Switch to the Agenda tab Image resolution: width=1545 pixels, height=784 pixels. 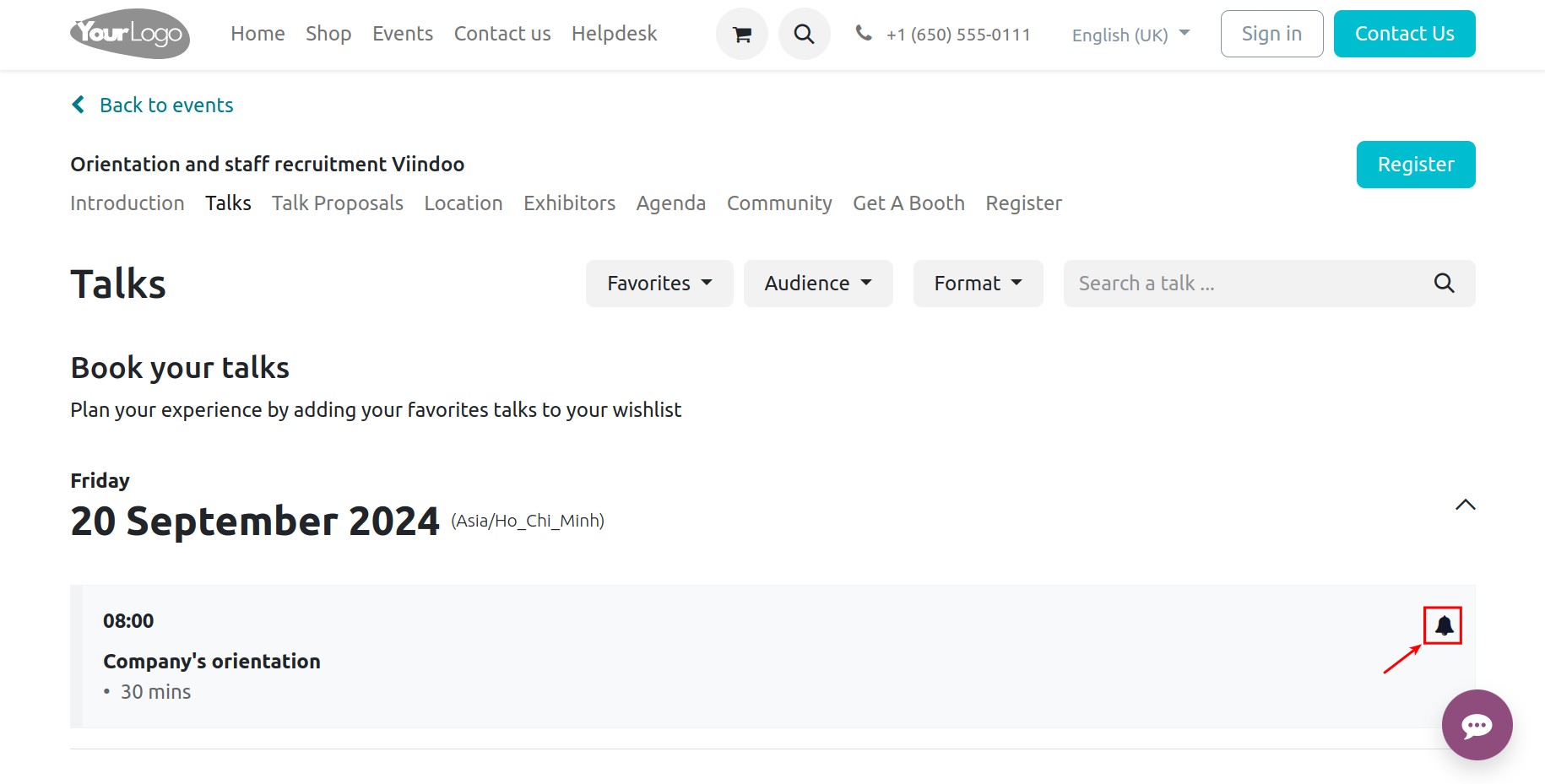tap(671, 203)
